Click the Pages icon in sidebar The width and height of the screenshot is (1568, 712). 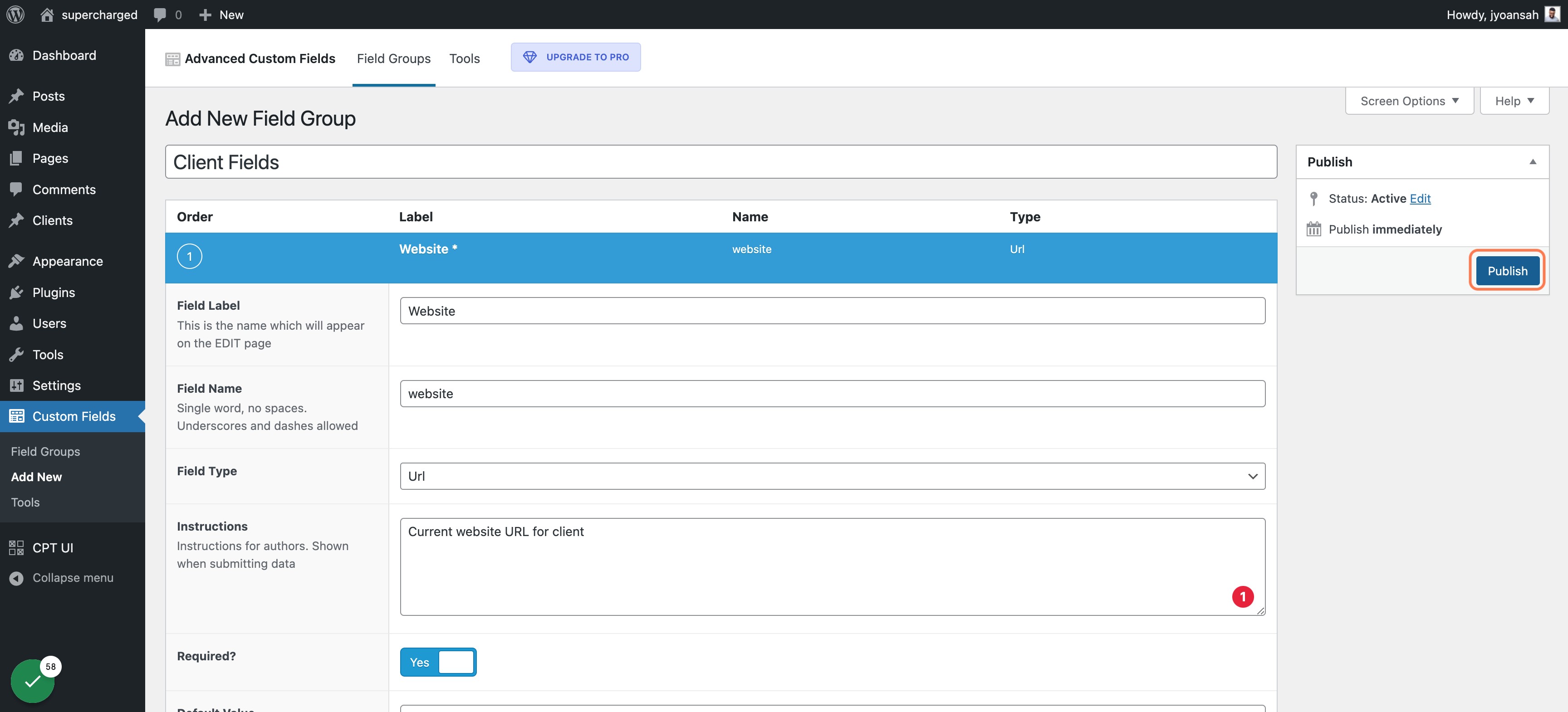[x=16, y=158]
